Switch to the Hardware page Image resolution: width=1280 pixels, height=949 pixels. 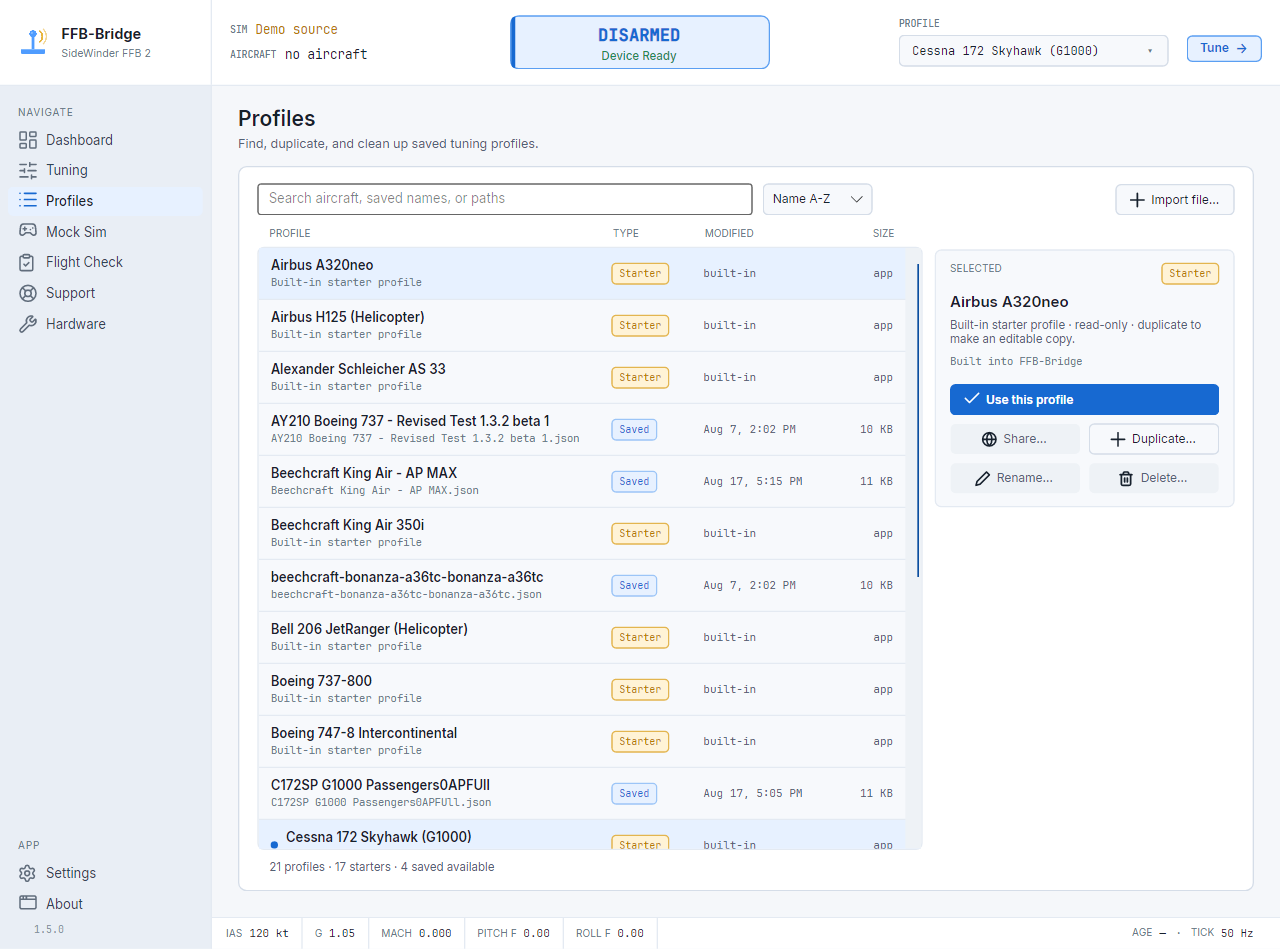105,324
